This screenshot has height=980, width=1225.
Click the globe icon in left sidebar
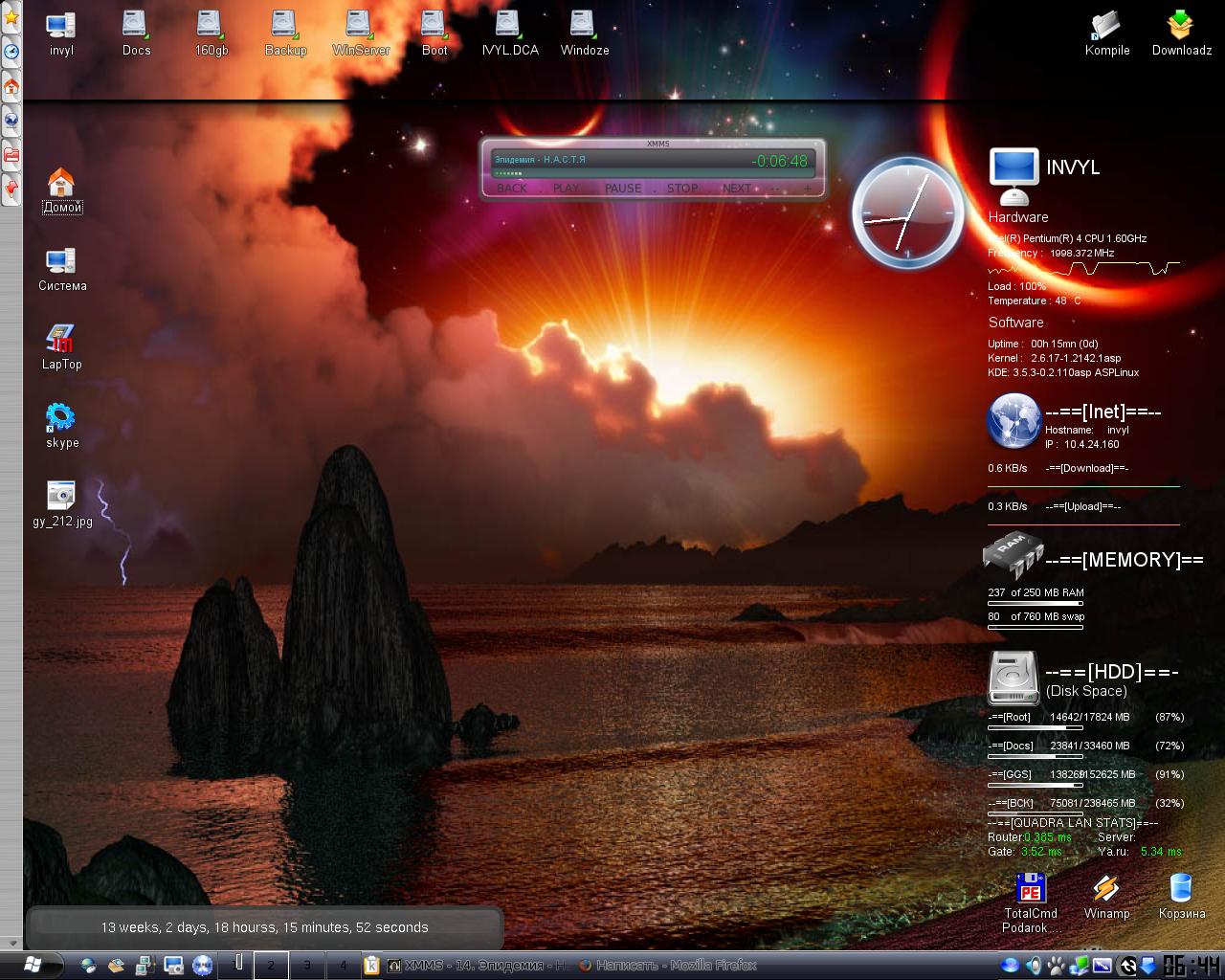11,121
